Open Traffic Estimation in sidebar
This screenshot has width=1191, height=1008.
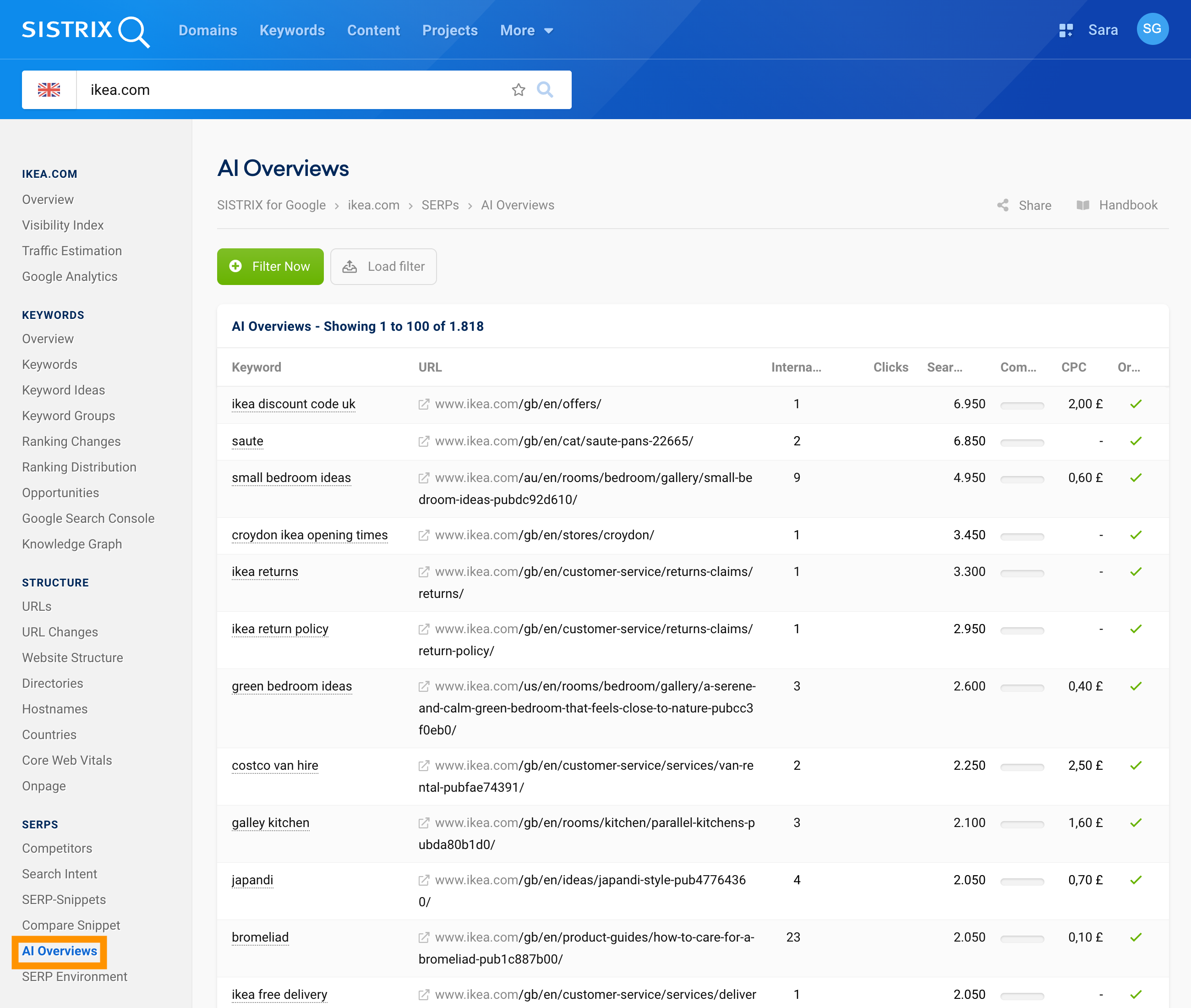pyautogui.click(x=72, y=251)
